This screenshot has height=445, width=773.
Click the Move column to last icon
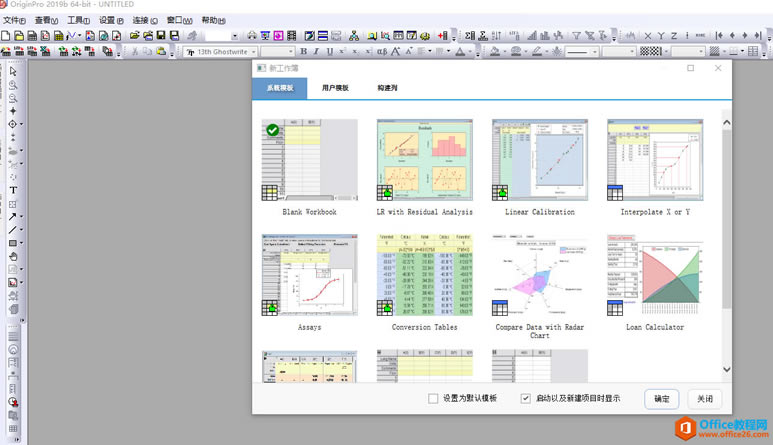pyautogui.click(x=758, y=35)
